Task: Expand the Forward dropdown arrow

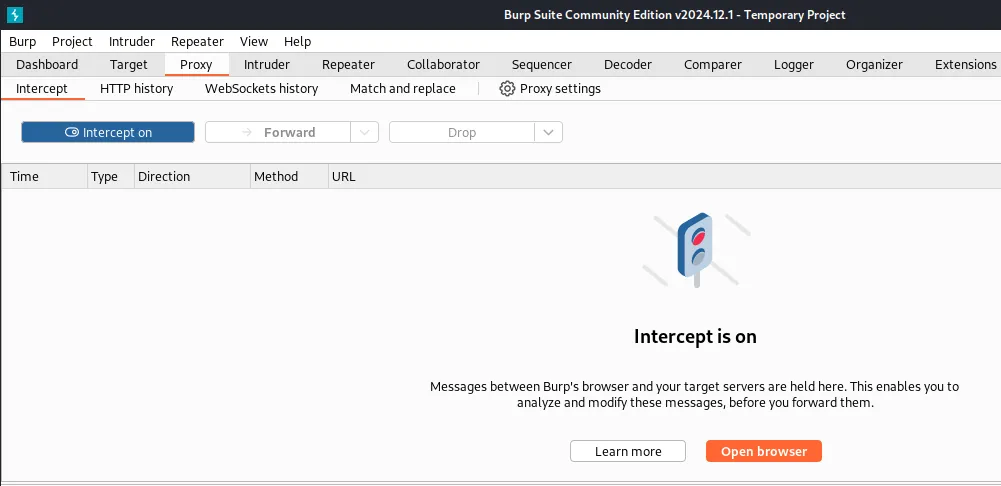Action: click(365, 132)
